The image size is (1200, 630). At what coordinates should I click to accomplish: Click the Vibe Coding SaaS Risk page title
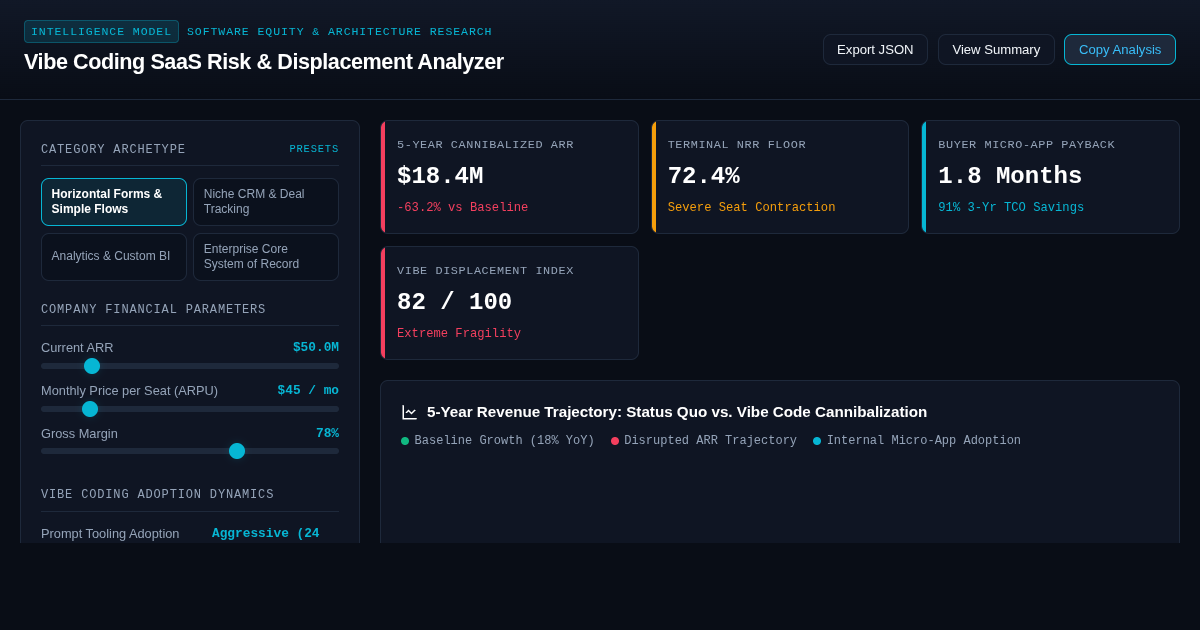(264, 62)
